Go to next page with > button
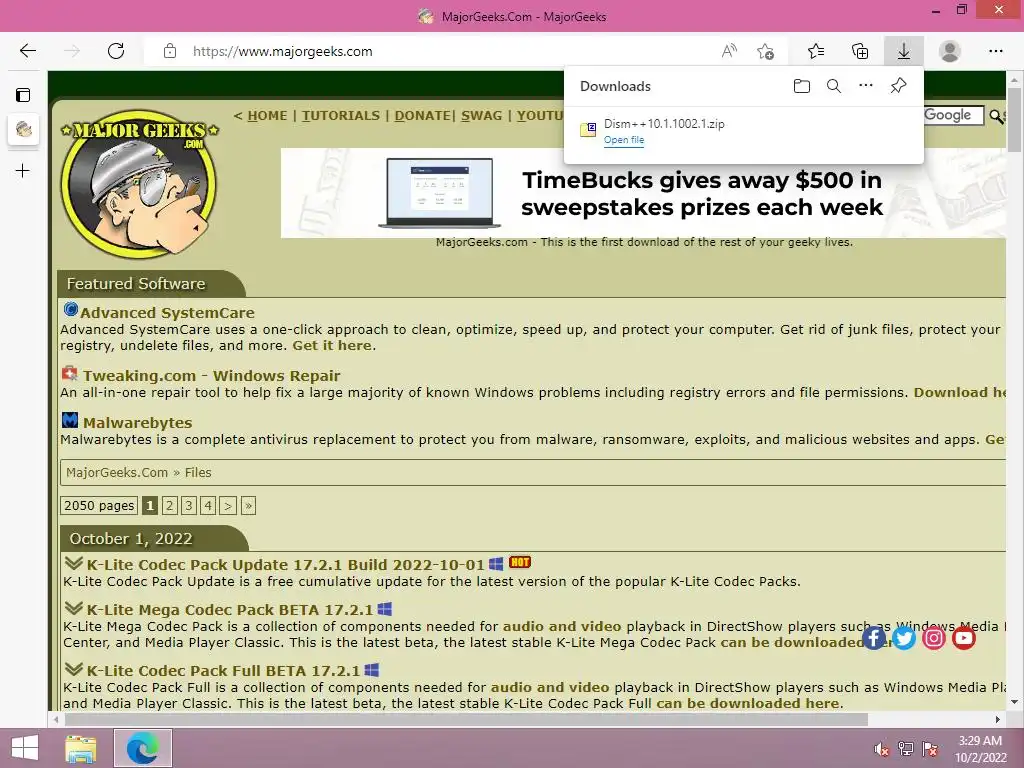 (x=227, y=505)
